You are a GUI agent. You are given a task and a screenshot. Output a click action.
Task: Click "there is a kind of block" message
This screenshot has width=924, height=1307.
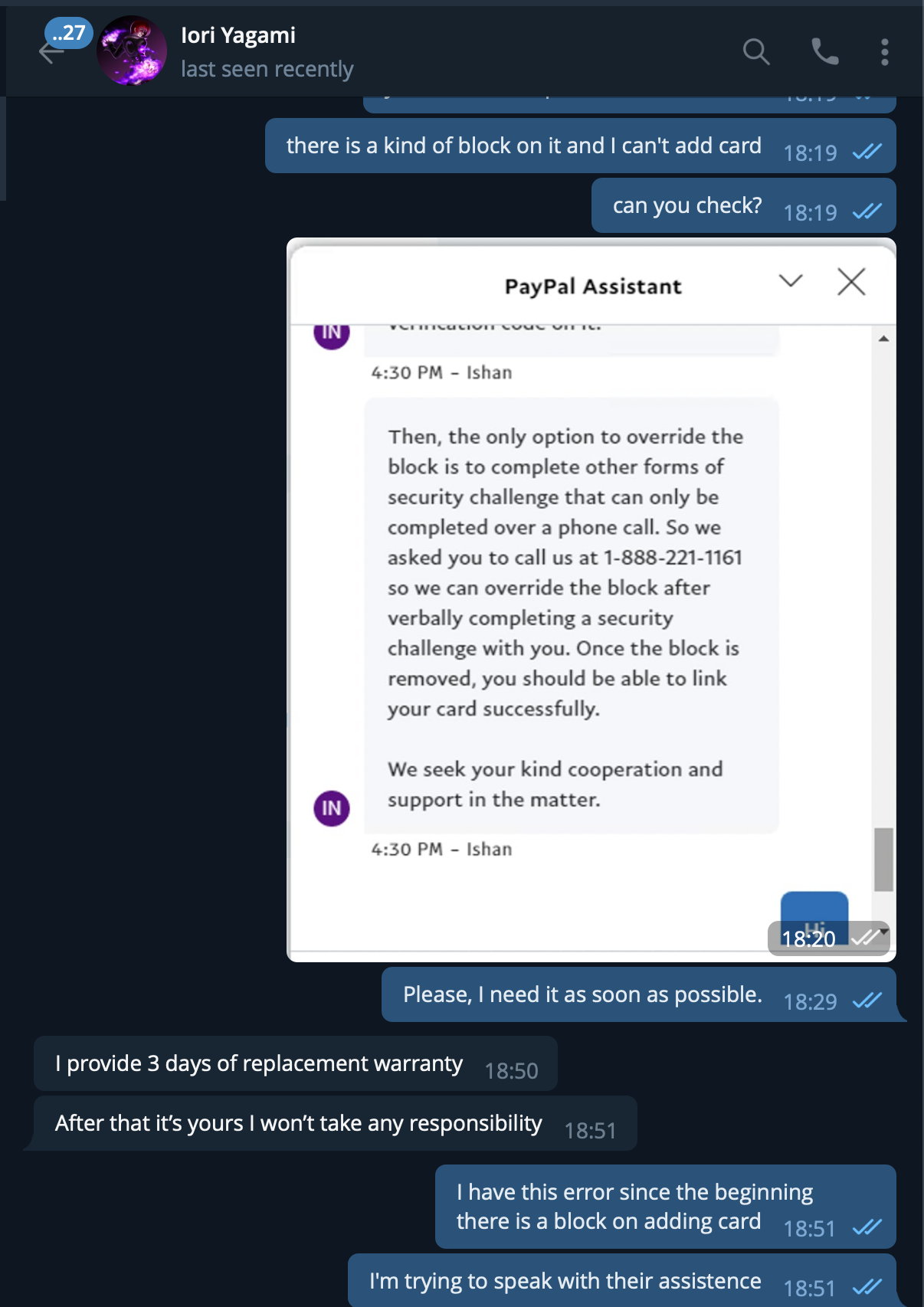tap(523, 146)
